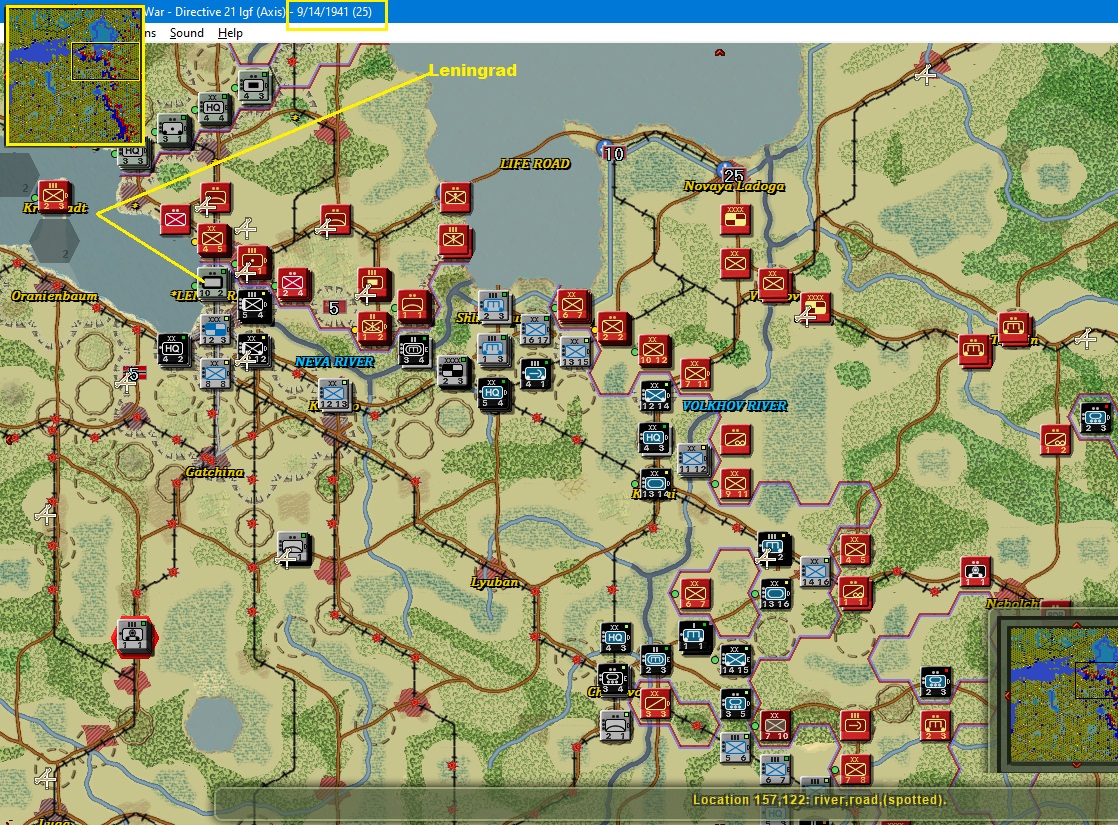Select gray unit 3-1 beside top-left minimap
Screen dimensions: 1118x825
[173, 130]
